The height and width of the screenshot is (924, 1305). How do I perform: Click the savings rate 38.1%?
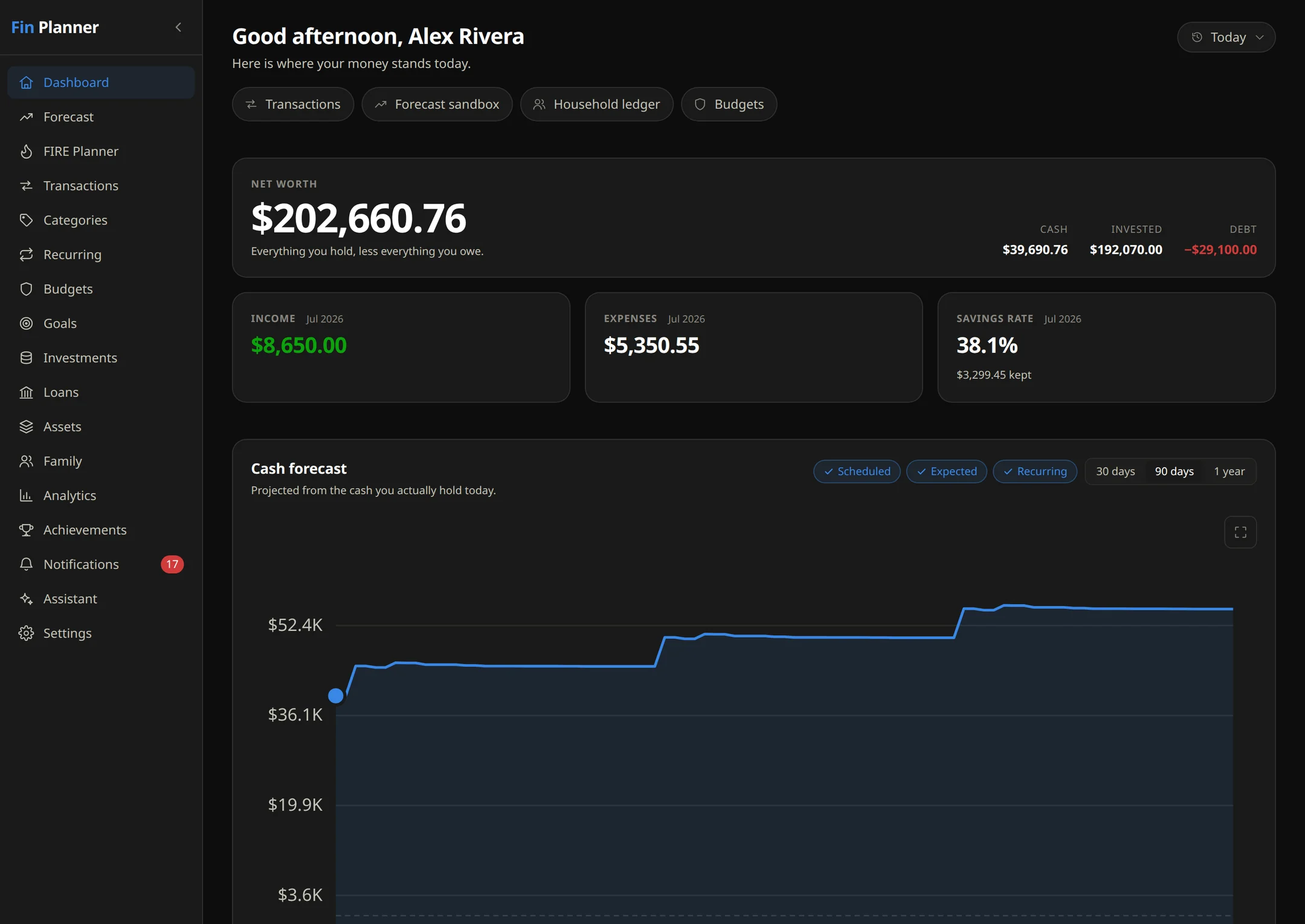[x=987, y=345]
